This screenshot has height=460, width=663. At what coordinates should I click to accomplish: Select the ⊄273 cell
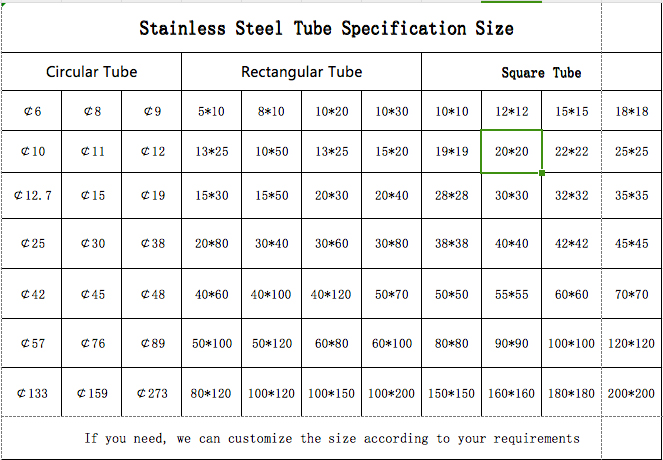click(x=152, y=394)
